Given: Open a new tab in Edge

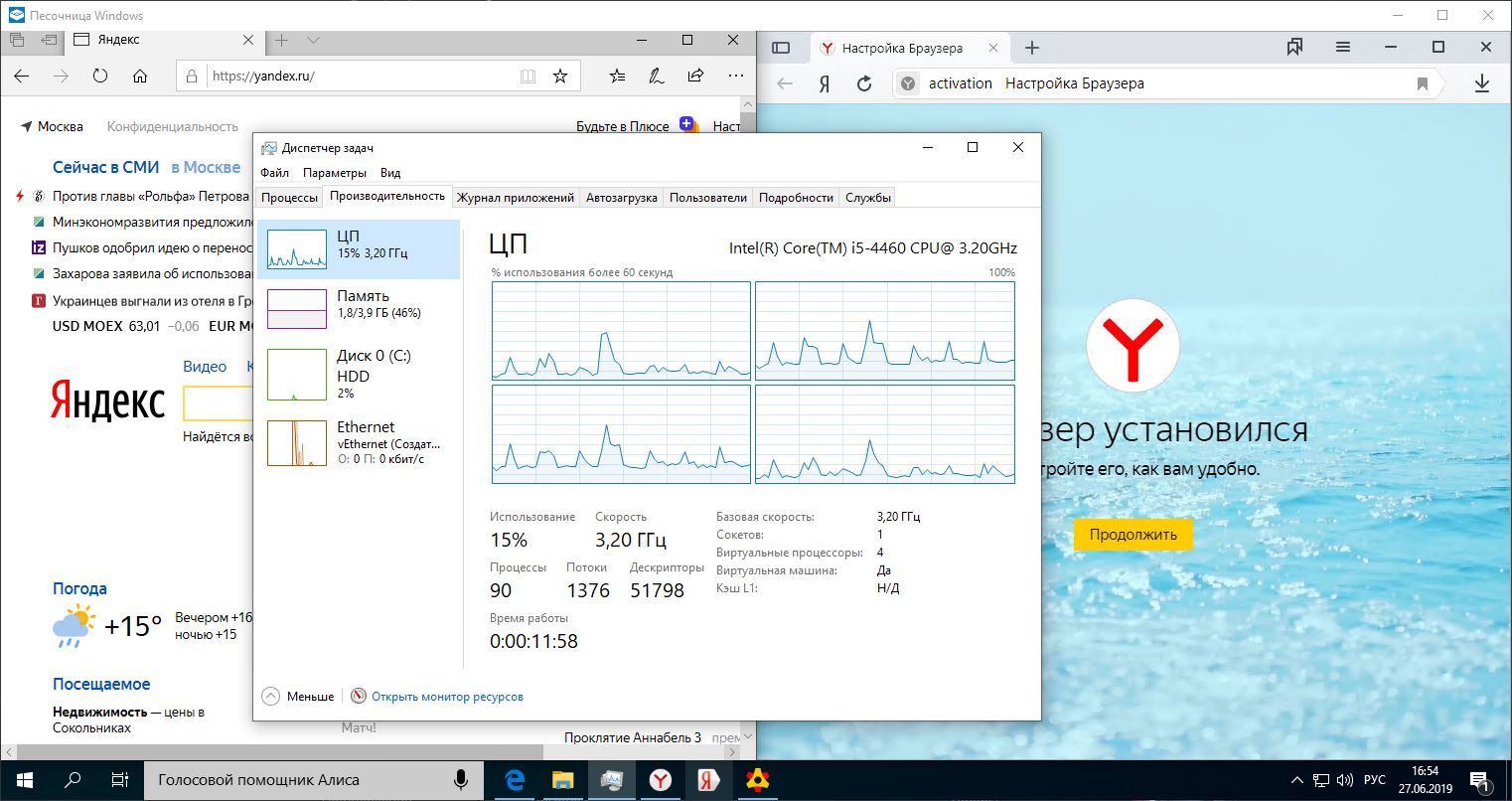Looking at the screenshot, I should pyautogui.click(x=282, y=40).
